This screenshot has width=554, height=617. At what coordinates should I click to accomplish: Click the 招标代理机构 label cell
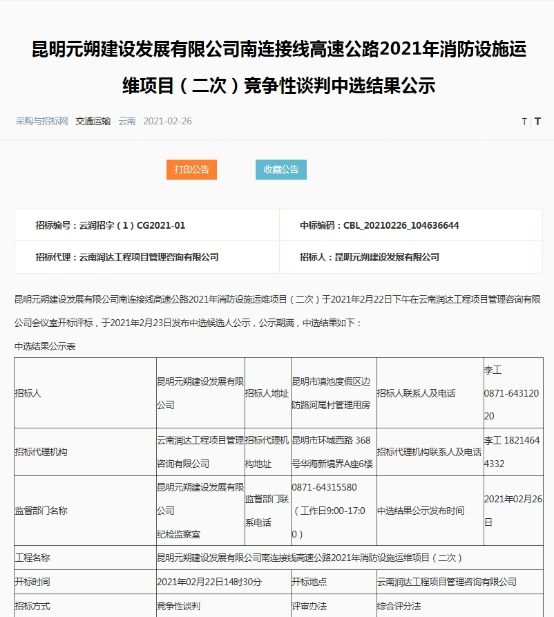pyautogui.click(x=85, y=452)
